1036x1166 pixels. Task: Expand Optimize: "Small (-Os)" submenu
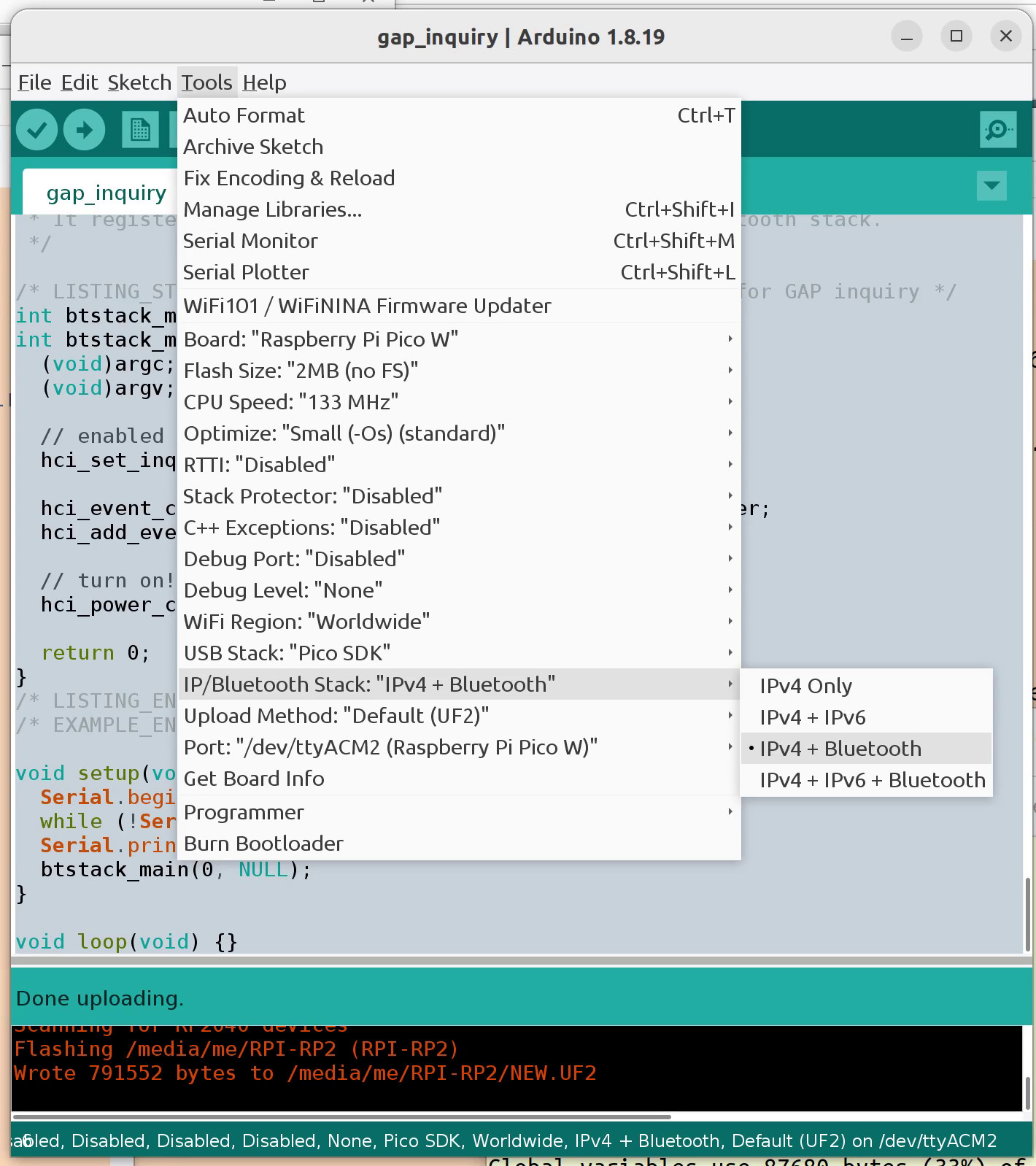(459, 433)
